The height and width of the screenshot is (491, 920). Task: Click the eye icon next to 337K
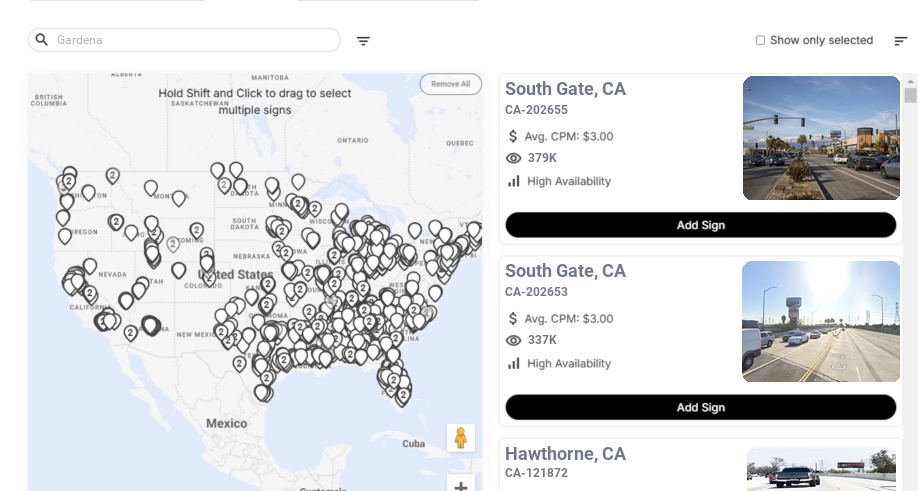pyautogui.click(x=514, y=340)
